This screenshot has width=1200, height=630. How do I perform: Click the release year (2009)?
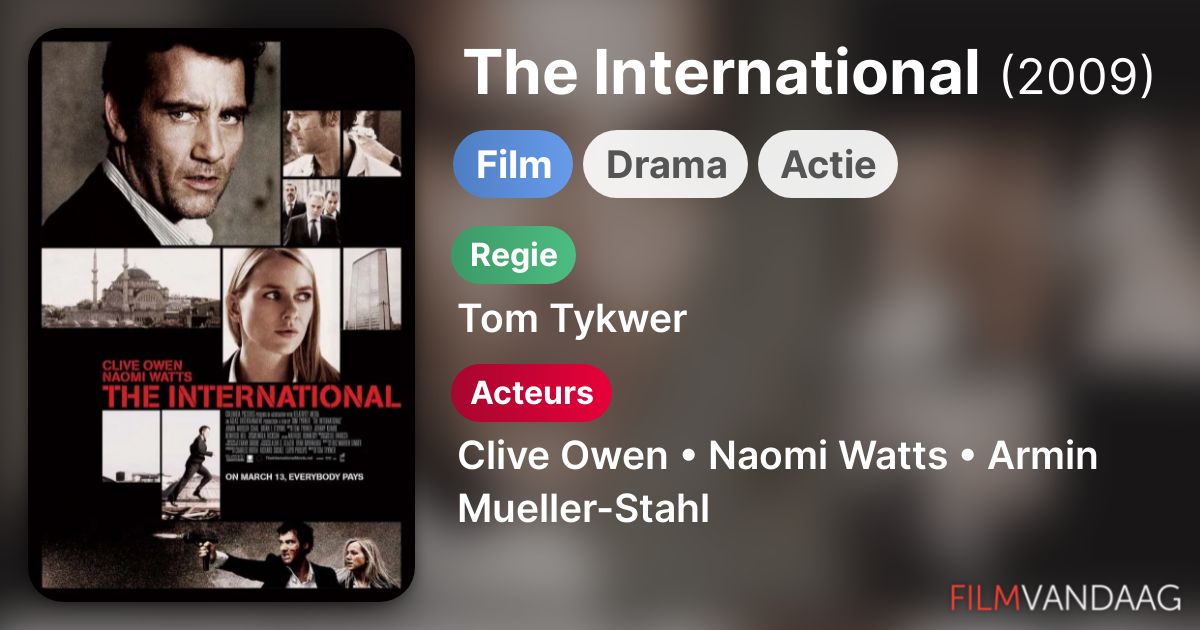[x=1078, y=74]
